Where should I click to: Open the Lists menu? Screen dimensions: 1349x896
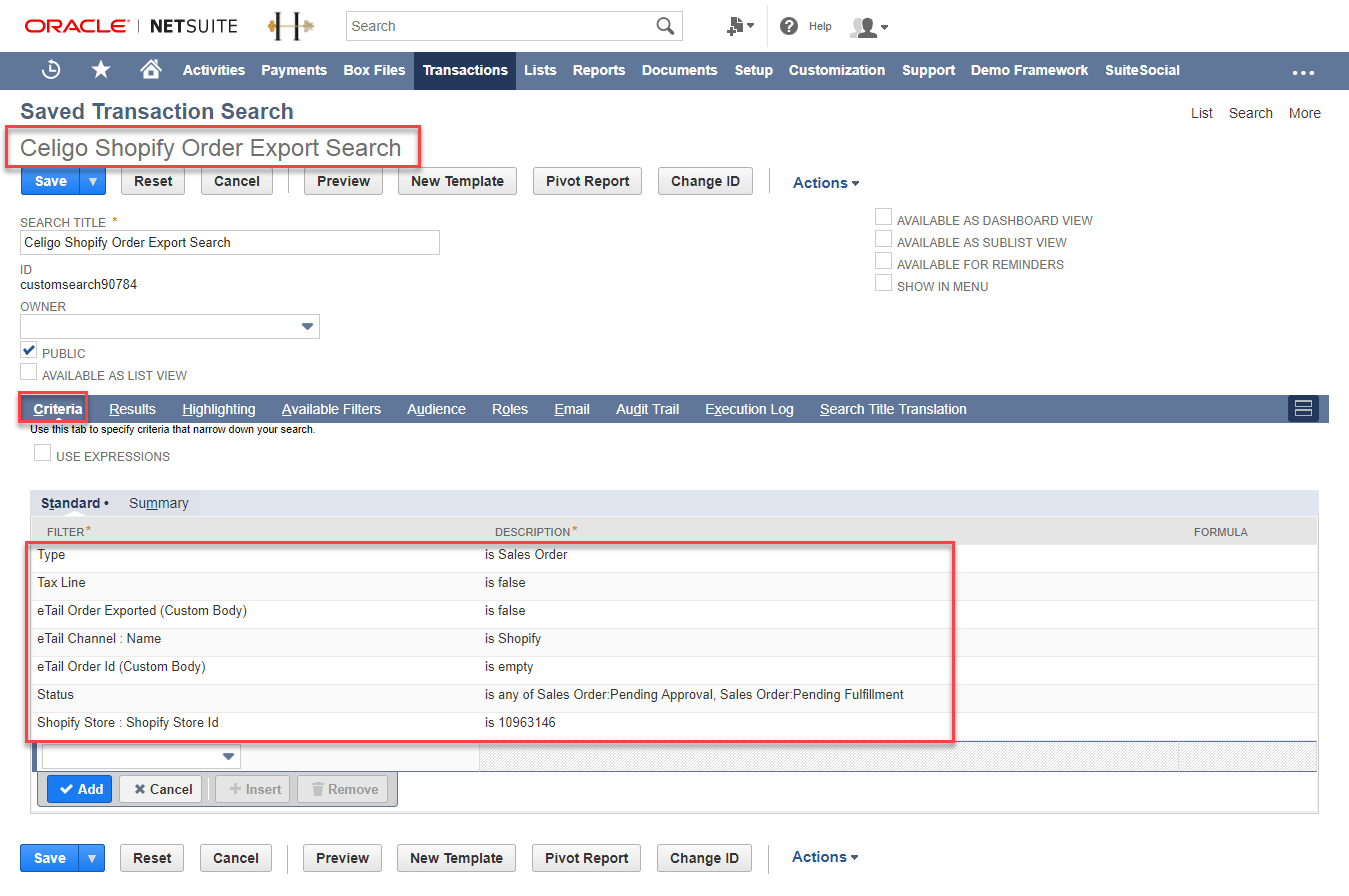point(540,70)
